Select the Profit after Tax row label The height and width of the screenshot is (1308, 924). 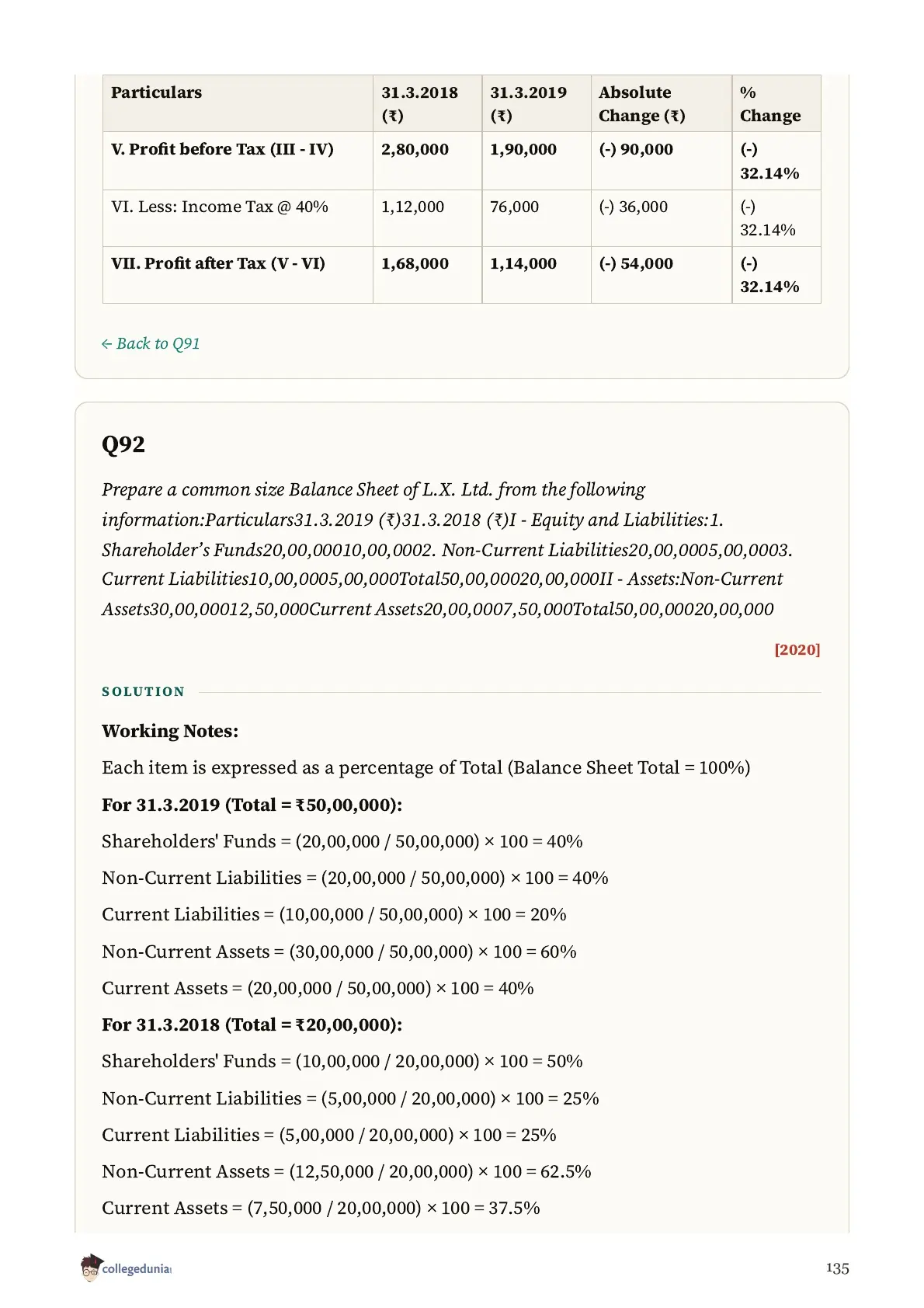[218, 263]
